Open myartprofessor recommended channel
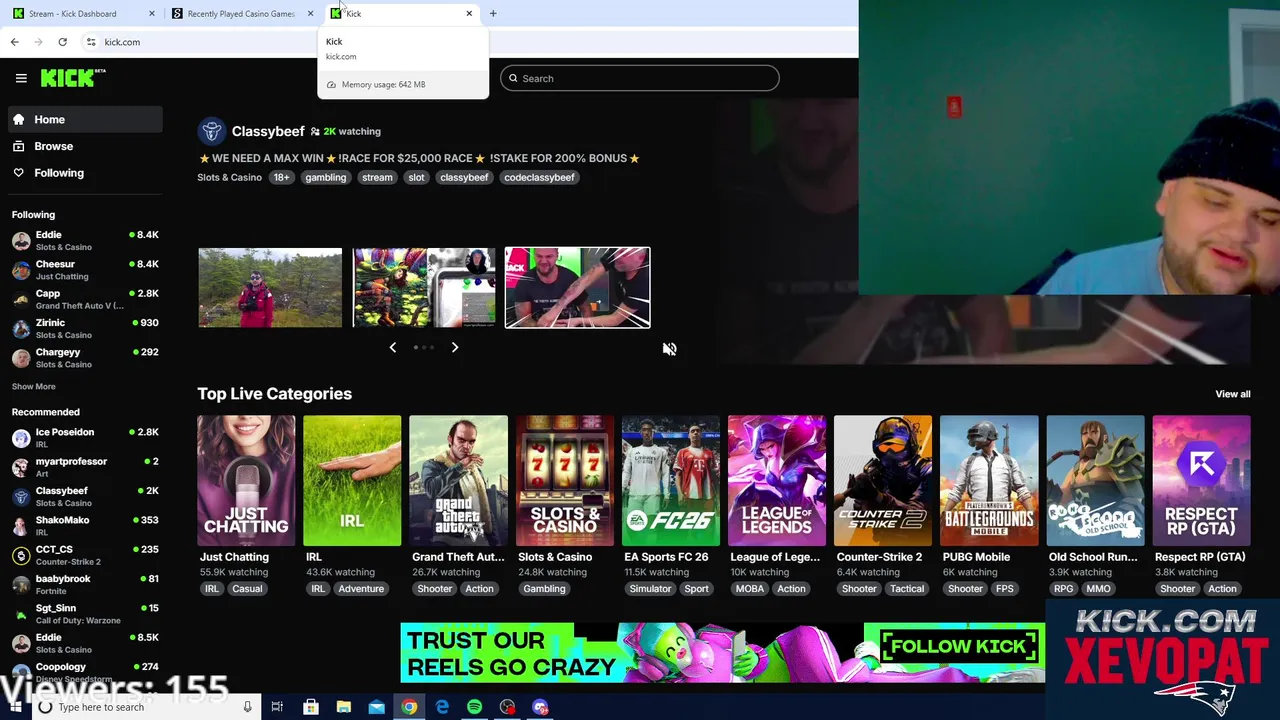 [x=85, y=467]
